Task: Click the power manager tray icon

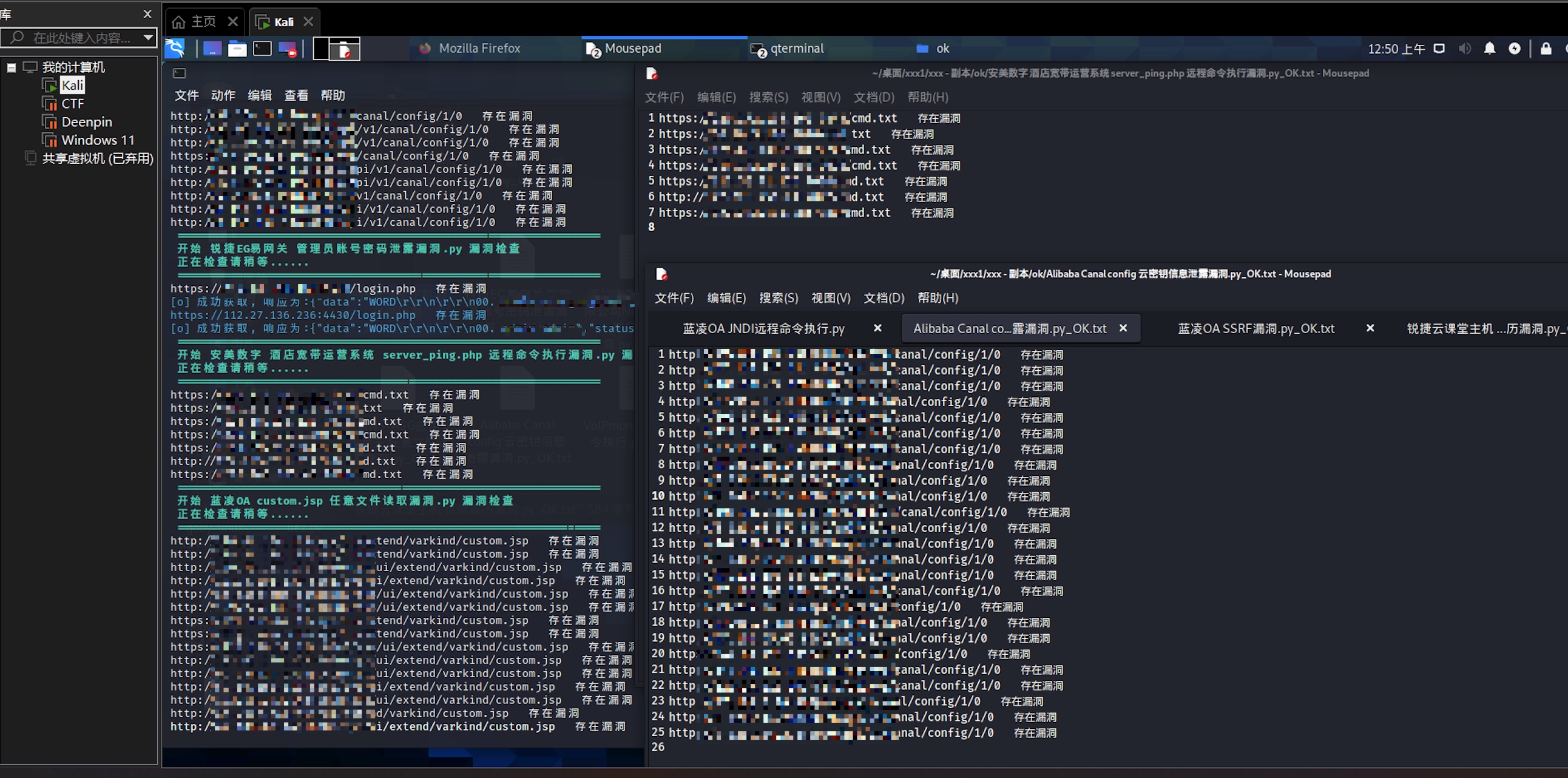Action: pos(1515,48)
